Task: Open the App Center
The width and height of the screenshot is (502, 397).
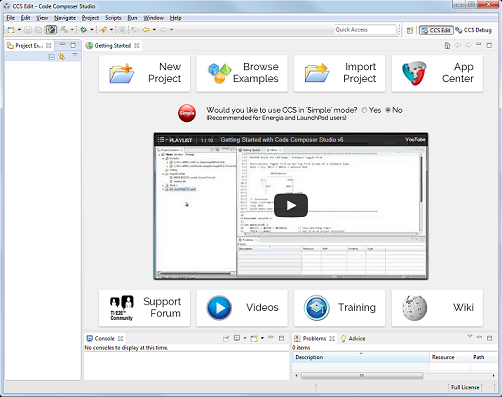Action: click(x=437, y=73)
